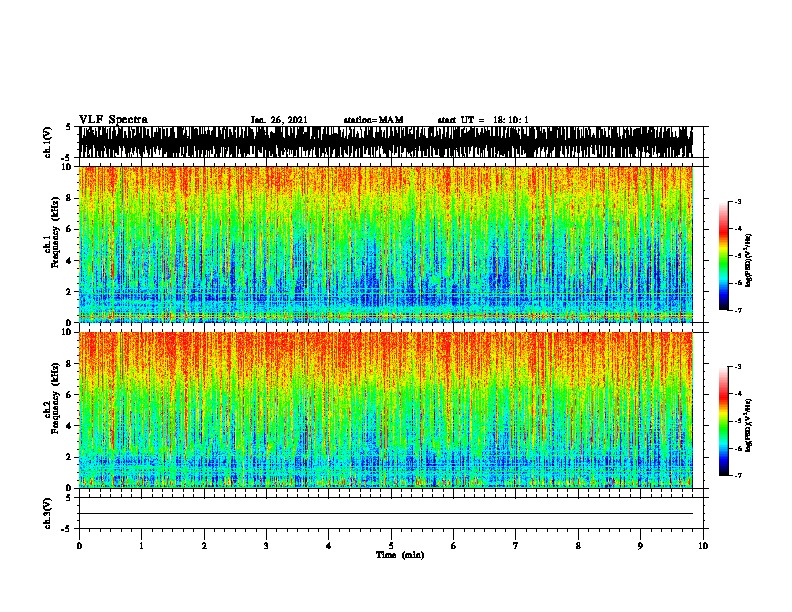The image size is (792, 612).
Task: Click time axis tick label "4"
Action: click(329, 546)
